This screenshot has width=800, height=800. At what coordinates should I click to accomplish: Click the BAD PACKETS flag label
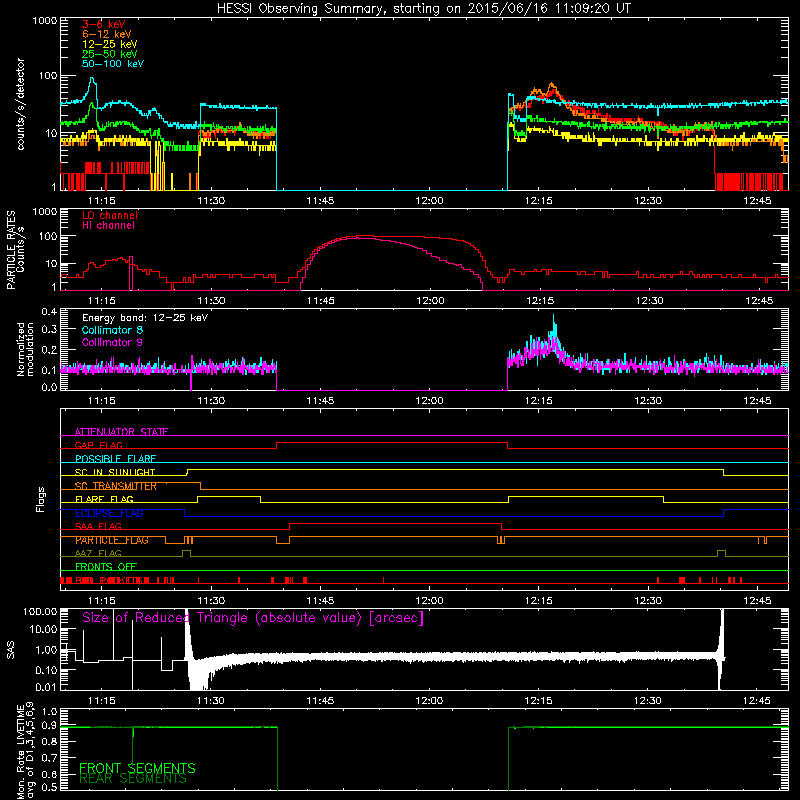pyautogui.click(x=112, y=580)
